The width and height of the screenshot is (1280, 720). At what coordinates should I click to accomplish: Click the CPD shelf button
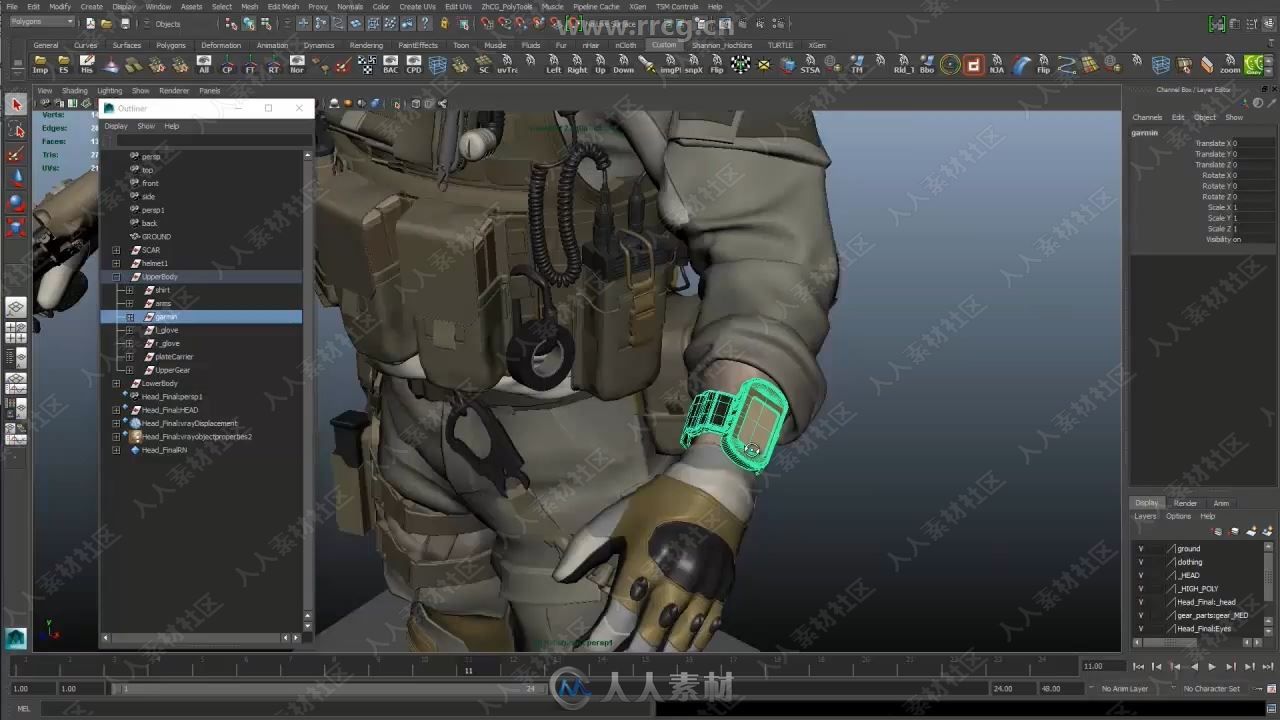point(414,66)
